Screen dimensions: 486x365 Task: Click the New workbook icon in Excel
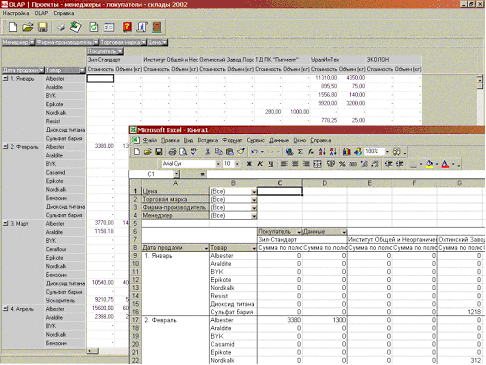(137, 152)
